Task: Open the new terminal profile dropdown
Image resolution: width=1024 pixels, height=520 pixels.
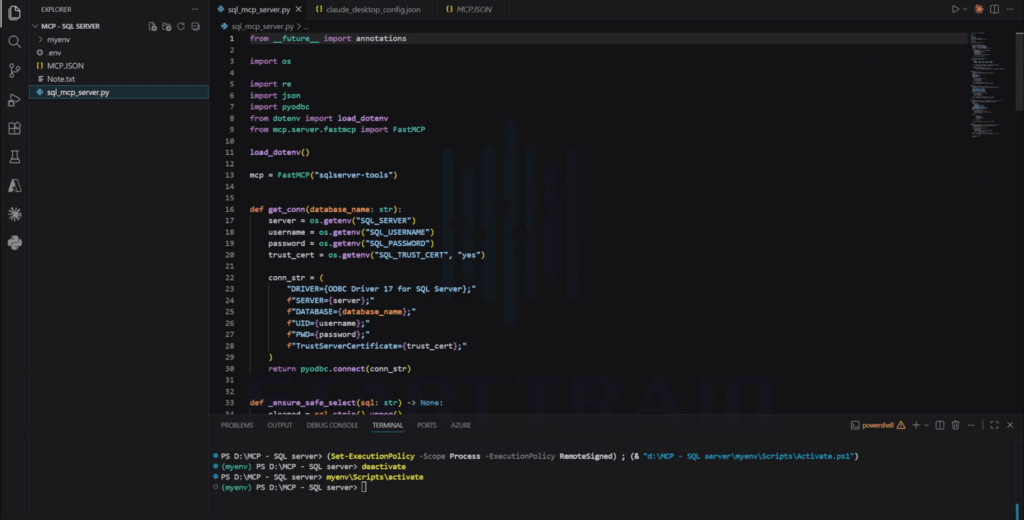Action: 925,425
